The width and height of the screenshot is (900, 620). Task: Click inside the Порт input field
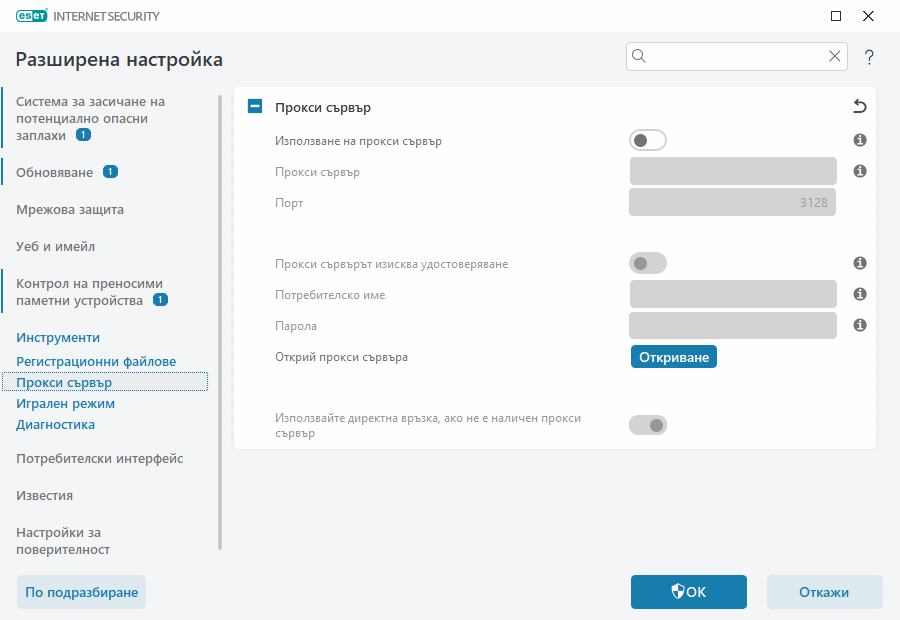coord(732,202)
